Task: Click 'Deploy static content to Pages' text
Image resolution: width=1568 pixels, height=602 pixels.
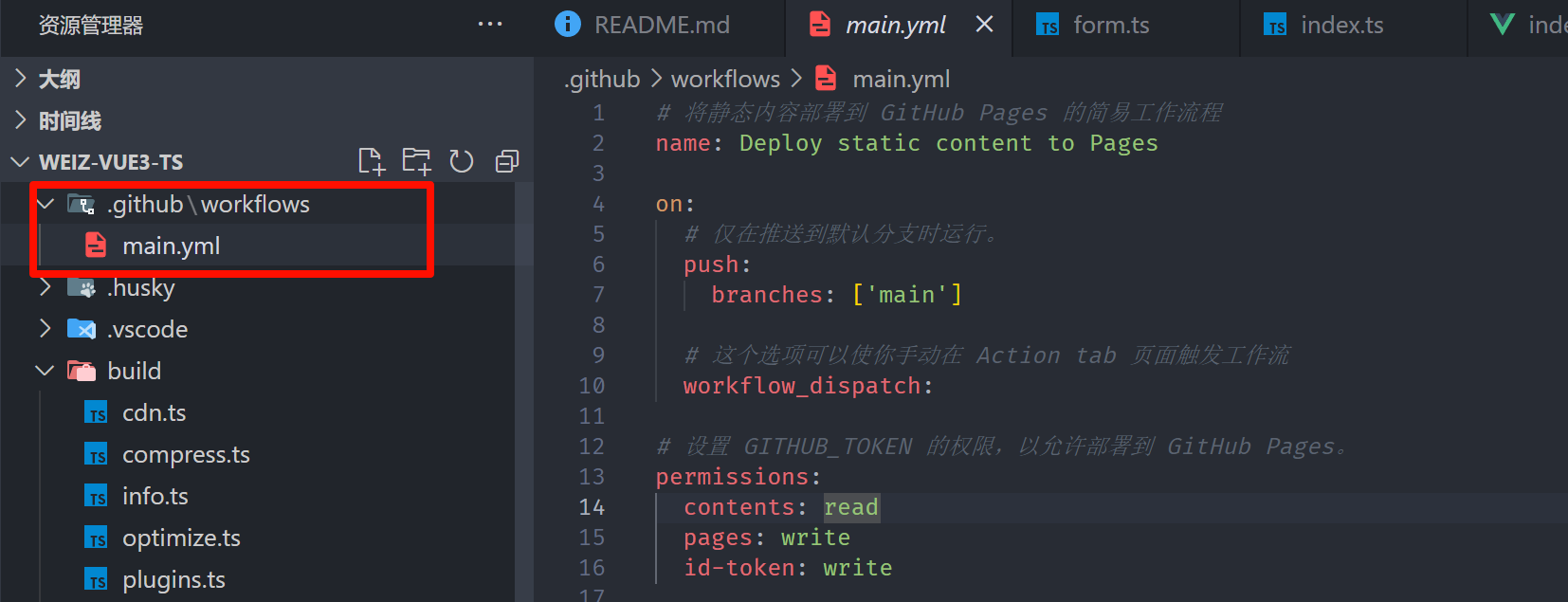Action: (x=948, y=143)
